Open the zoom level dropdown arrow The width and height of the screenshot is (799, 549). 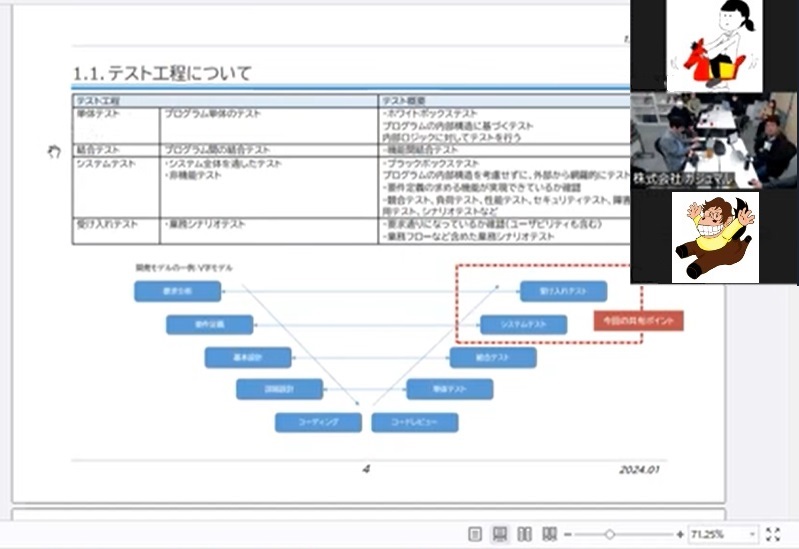point(752,534)
